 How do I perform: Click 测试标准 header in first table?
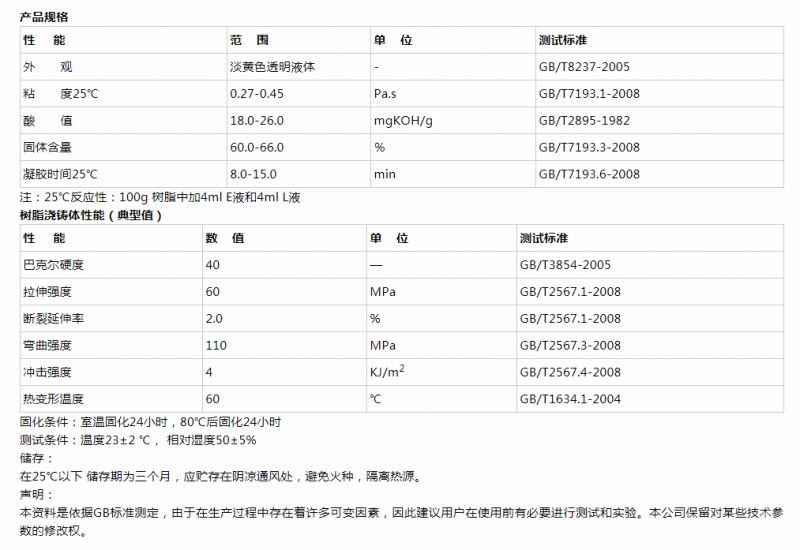(x=563, y=40)
